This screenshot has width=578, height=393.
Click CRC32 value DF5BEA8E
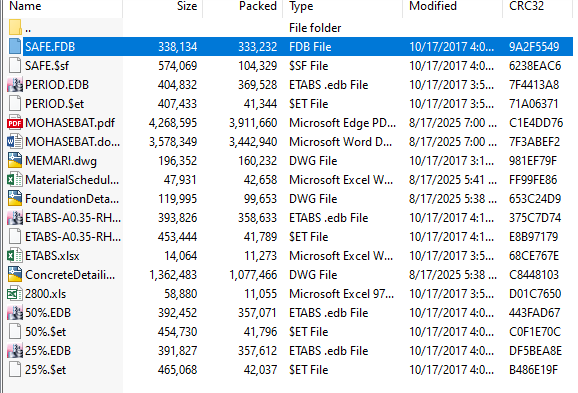(x=536, y=351)
